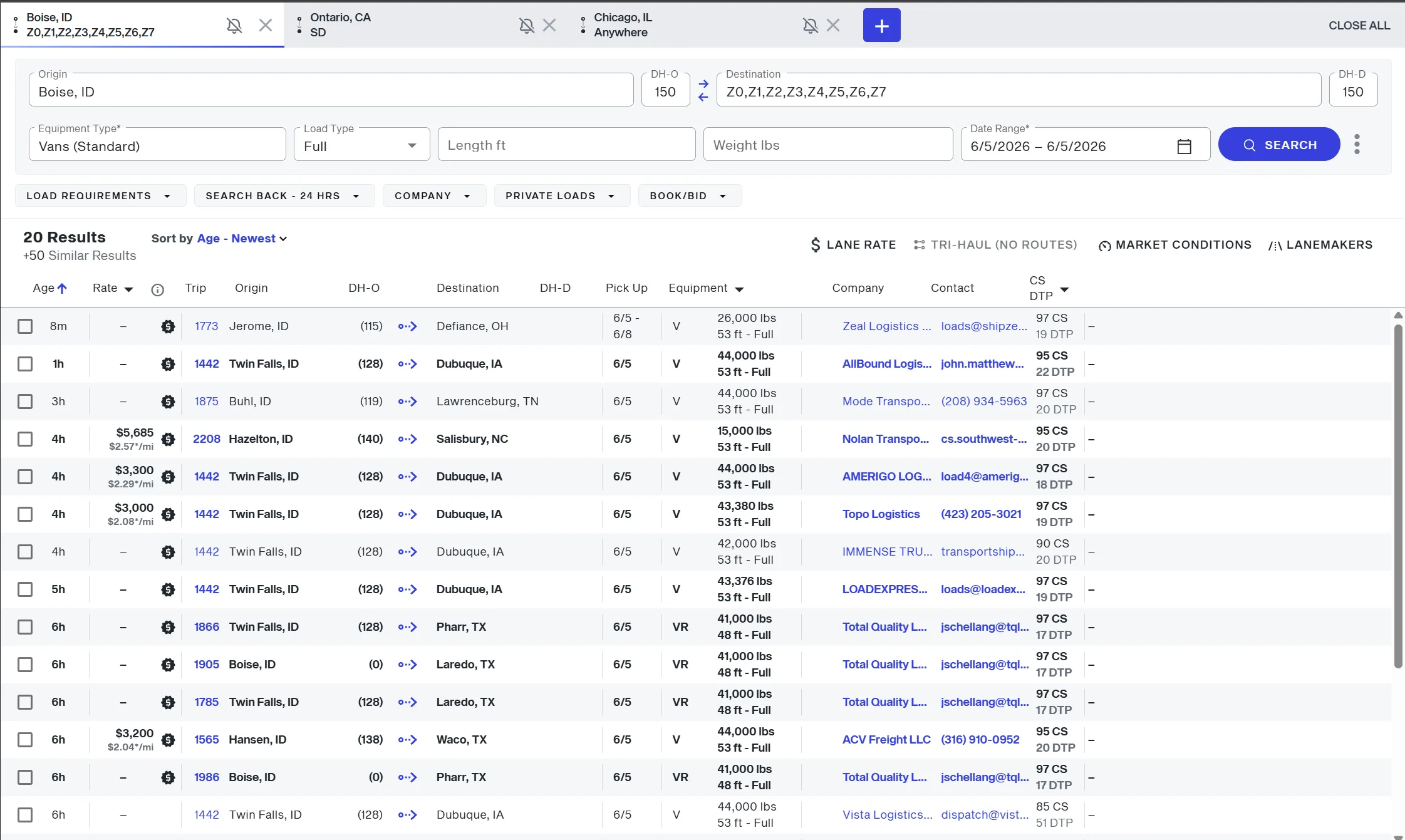Run the load Search button
The width and height of the screenshot is (1405, 840).
(1279, 145)
